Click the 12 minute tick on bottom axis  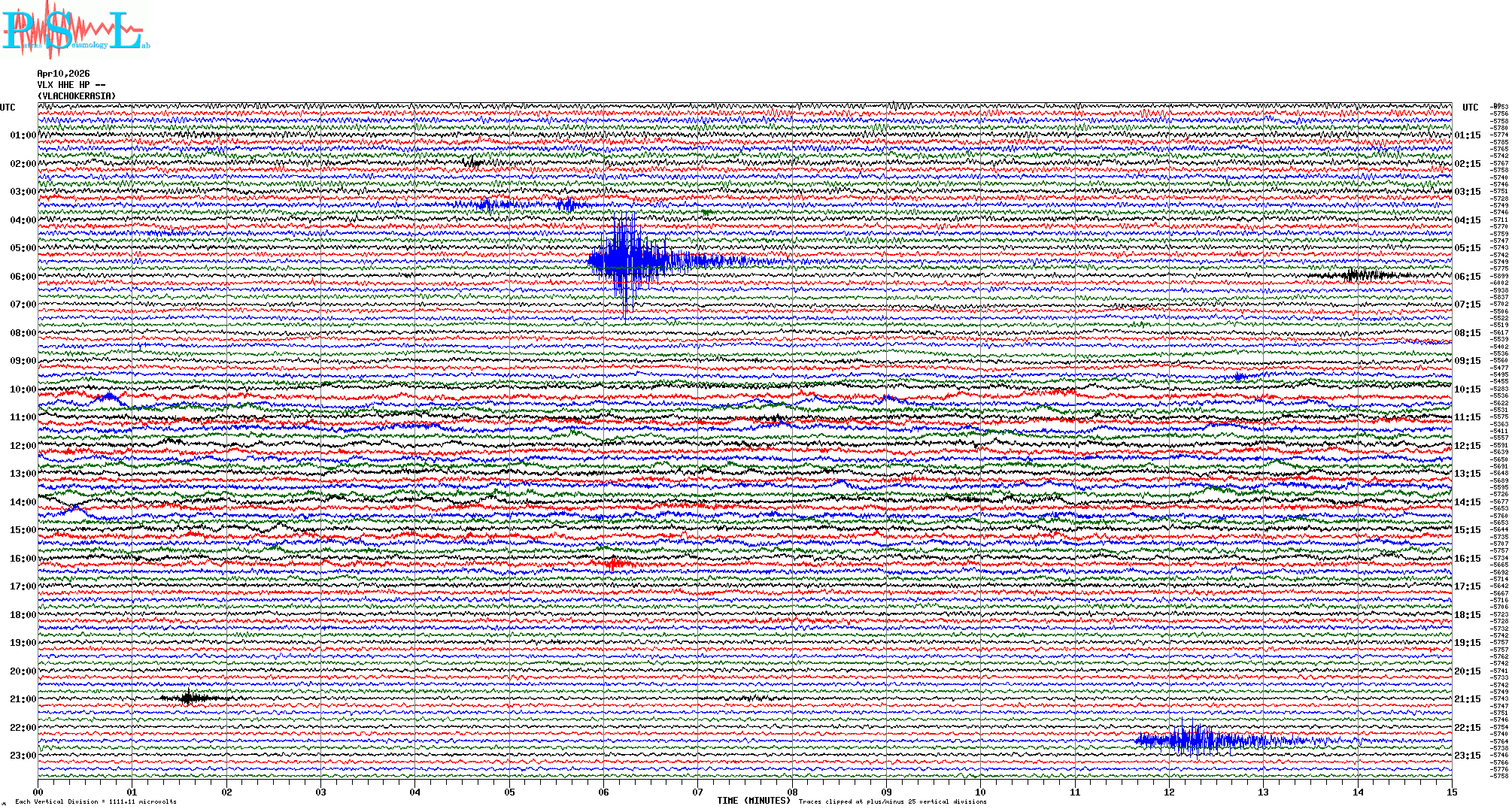(x=1169, y=792)
